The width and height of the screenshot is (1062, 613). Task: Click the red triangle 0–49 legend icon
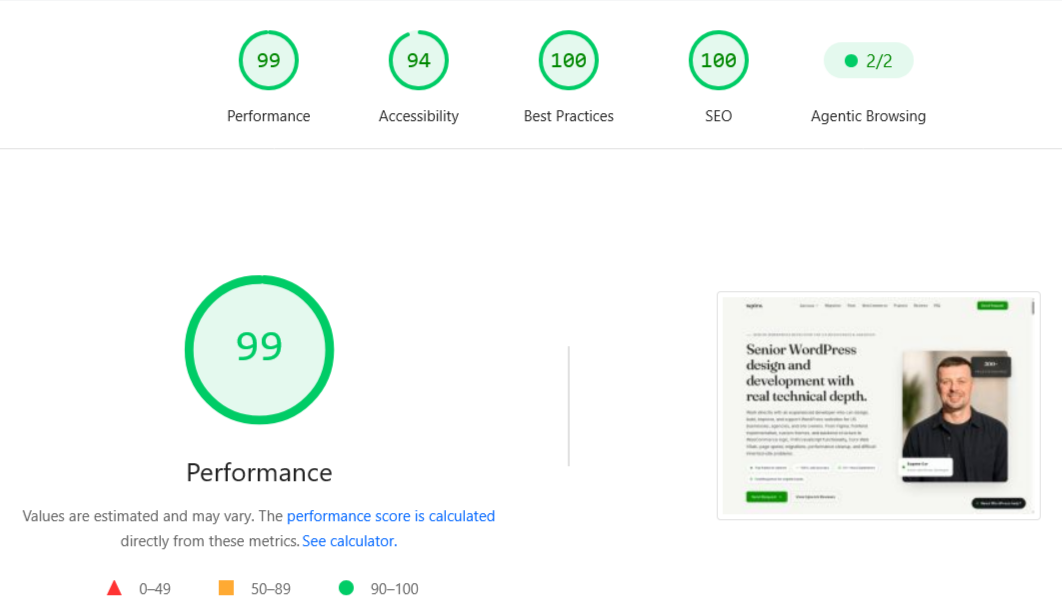114,588
